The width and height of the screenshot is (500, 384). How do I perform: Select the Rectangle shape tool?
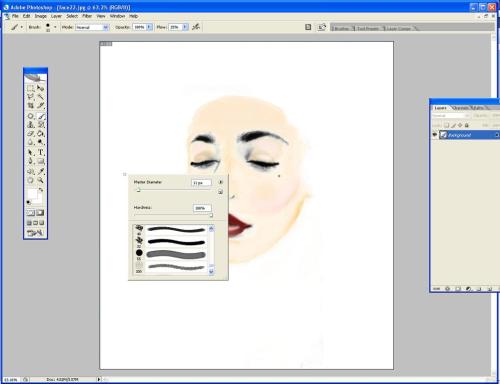click(40, 161)
